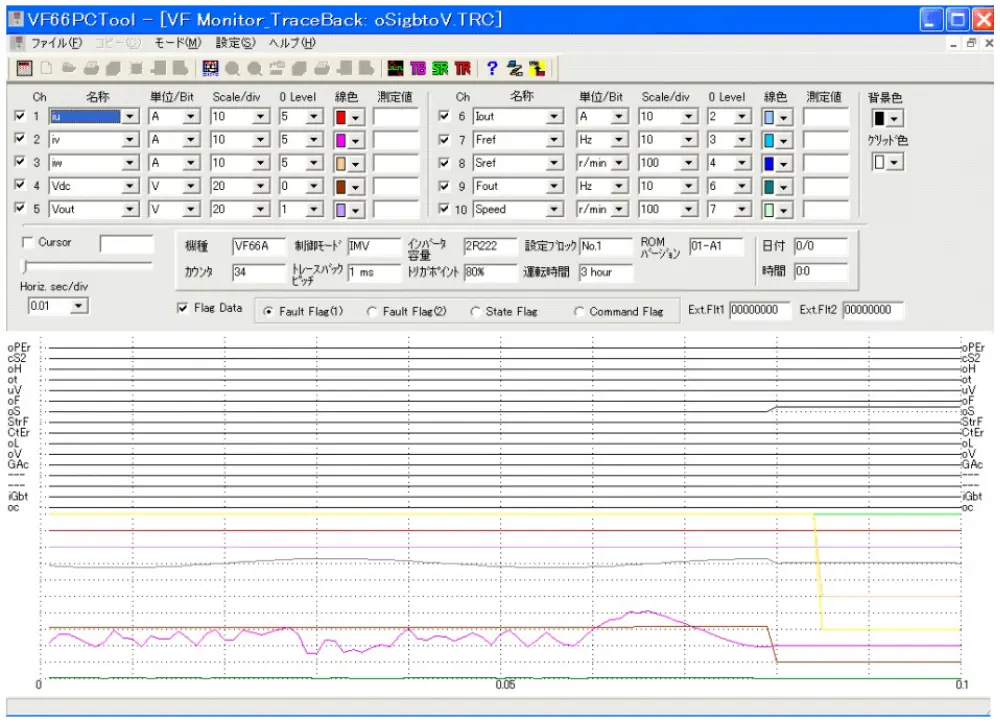Open the ファイル(F) menu
Viewport: 1000px width, 722px height.
click(x=56, y=44)
